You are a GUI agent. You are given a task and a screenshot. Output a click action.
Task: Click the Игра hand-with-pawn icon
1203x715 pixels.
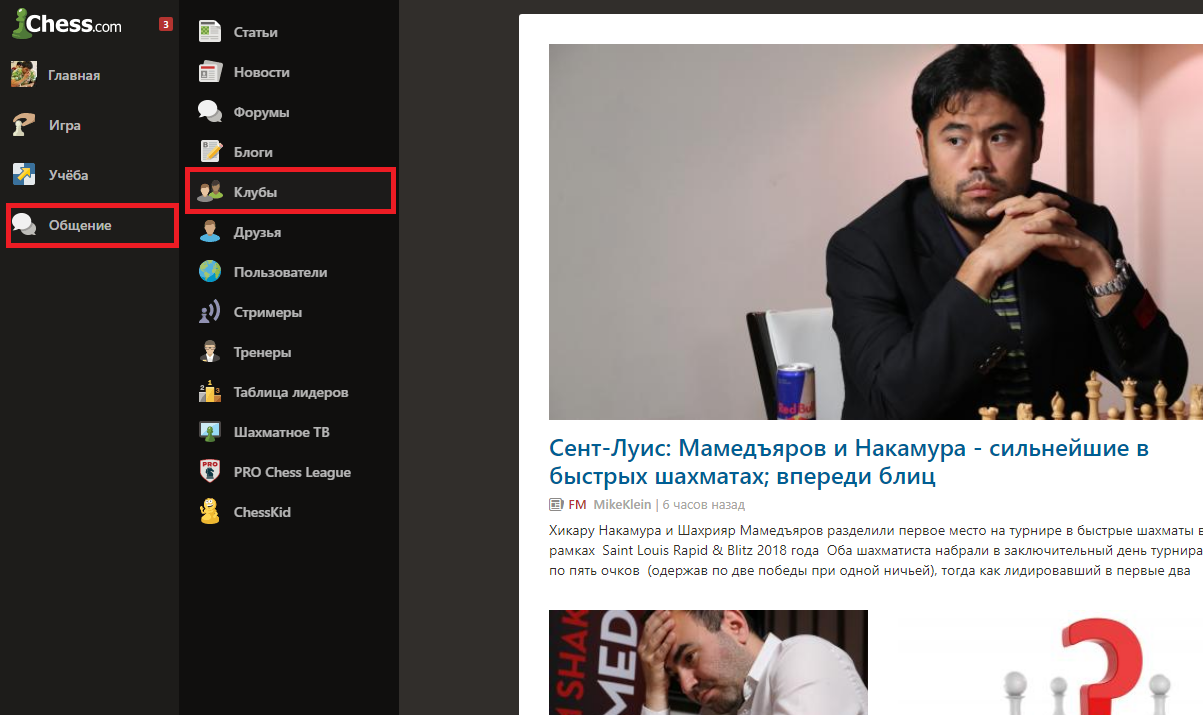pyautogui.click(x=24, y=125)
